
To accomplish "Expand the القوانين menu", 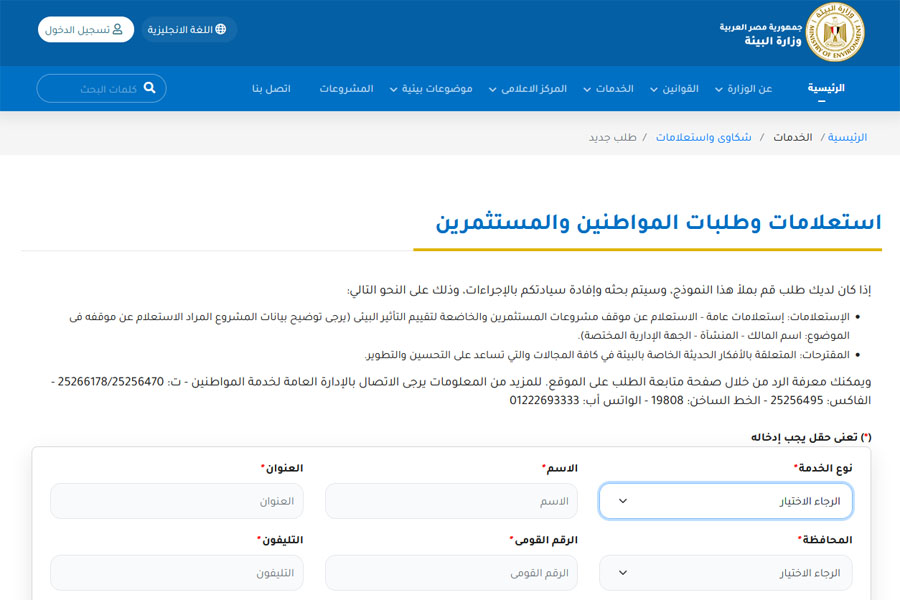I will click(675, 89).
